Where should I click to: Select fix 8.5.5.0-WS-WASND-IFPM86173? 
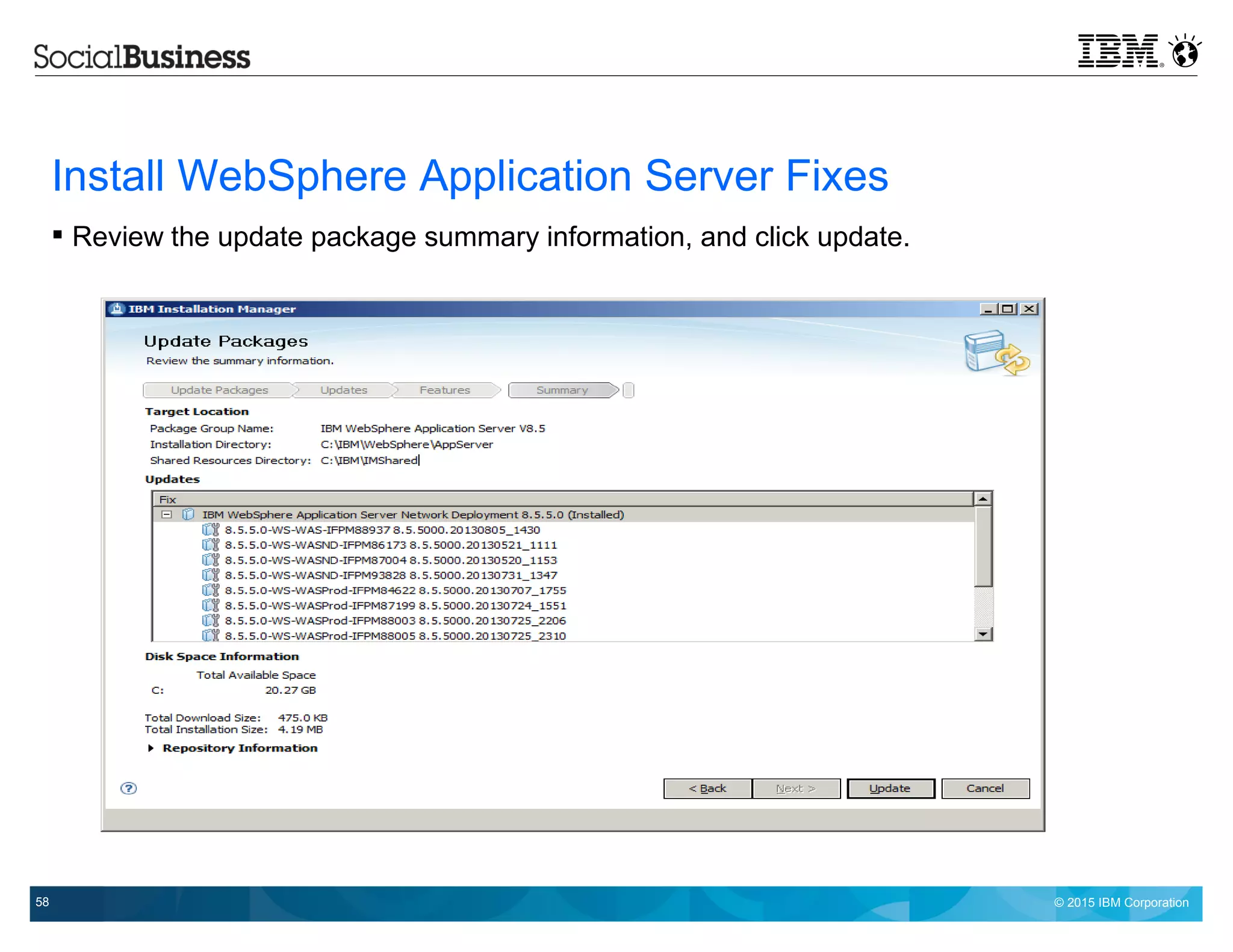[x=391, y=545]
